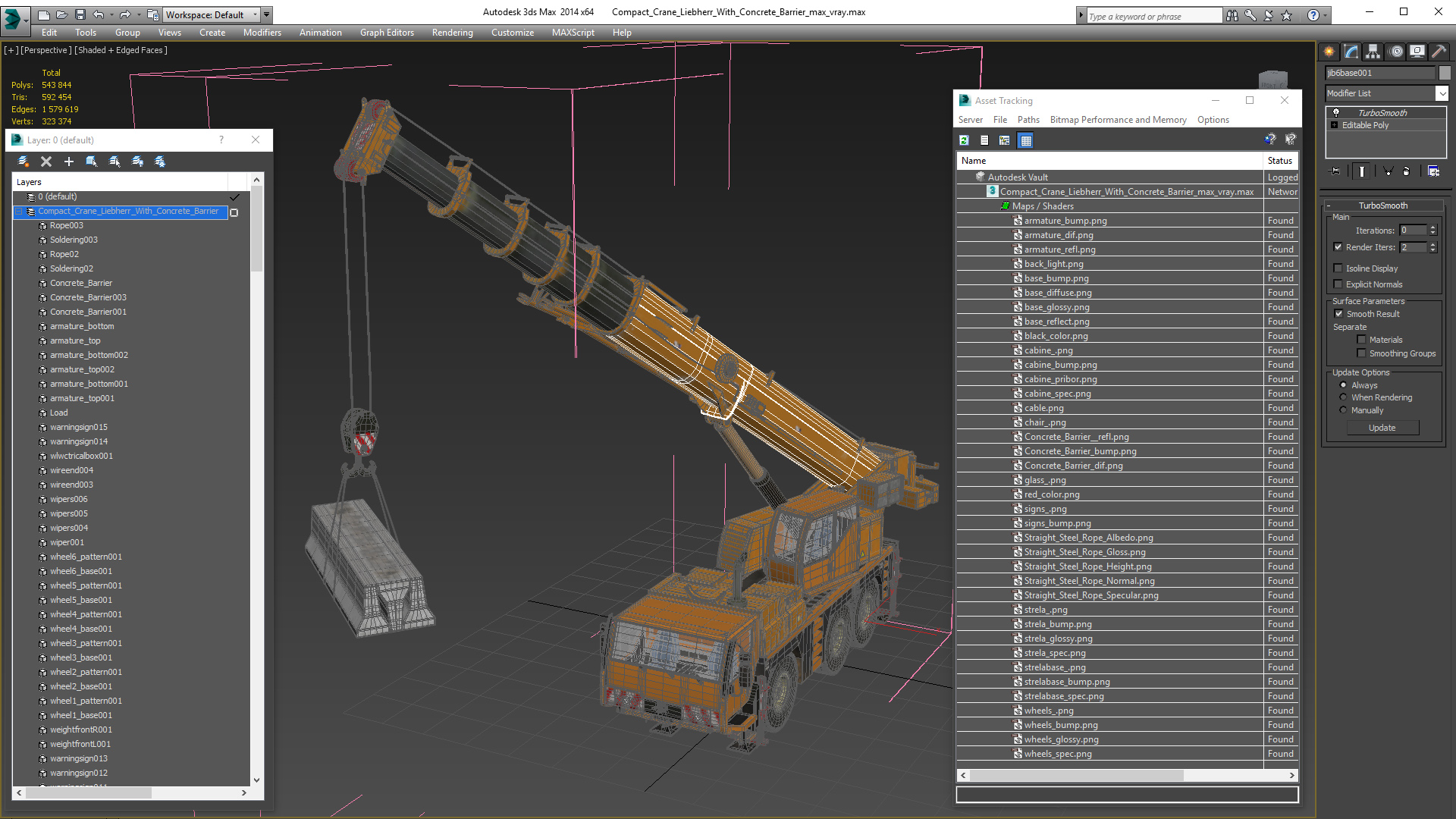Open Bitmap Performance and Memory menu
This screenshot has height=819, width=1456.
click(x=1119, y=120)
